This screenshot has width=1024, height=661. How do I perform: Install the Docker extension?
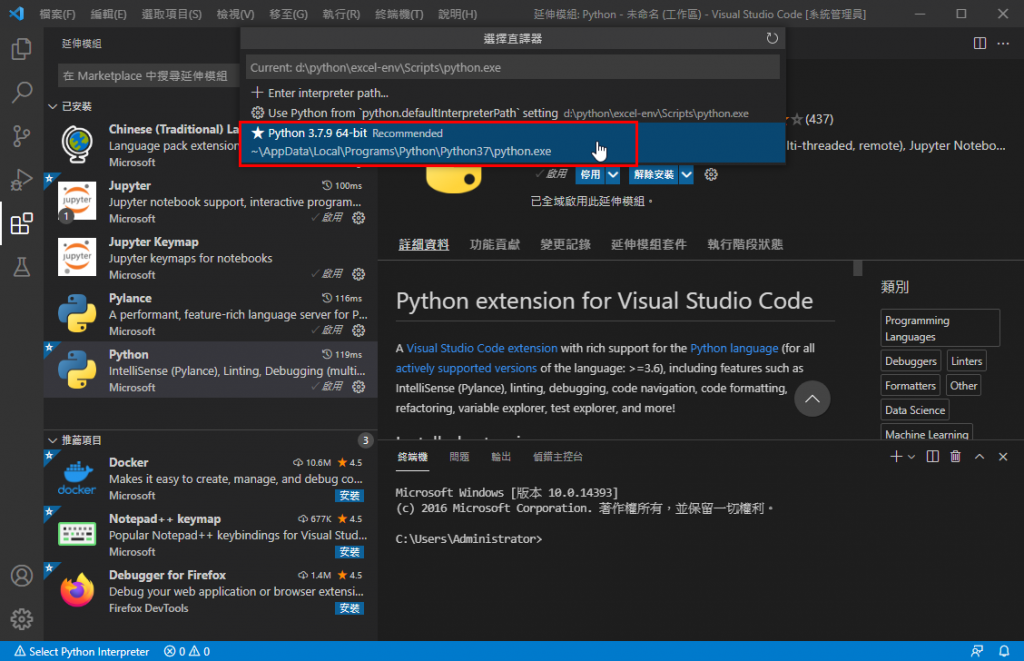[x=349, y=495]
